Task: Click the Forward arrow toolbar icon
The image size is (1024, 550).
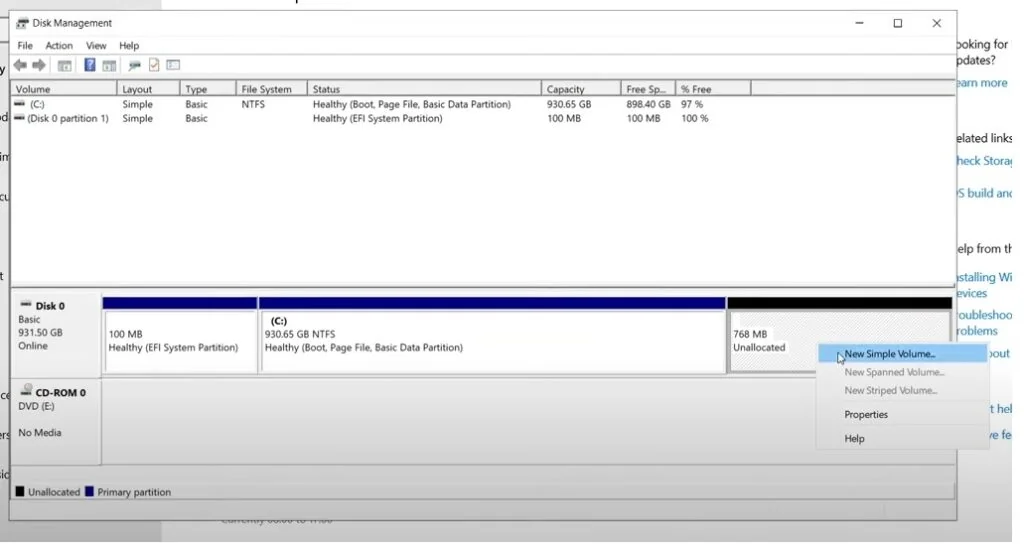Action: tap(39, 65)
